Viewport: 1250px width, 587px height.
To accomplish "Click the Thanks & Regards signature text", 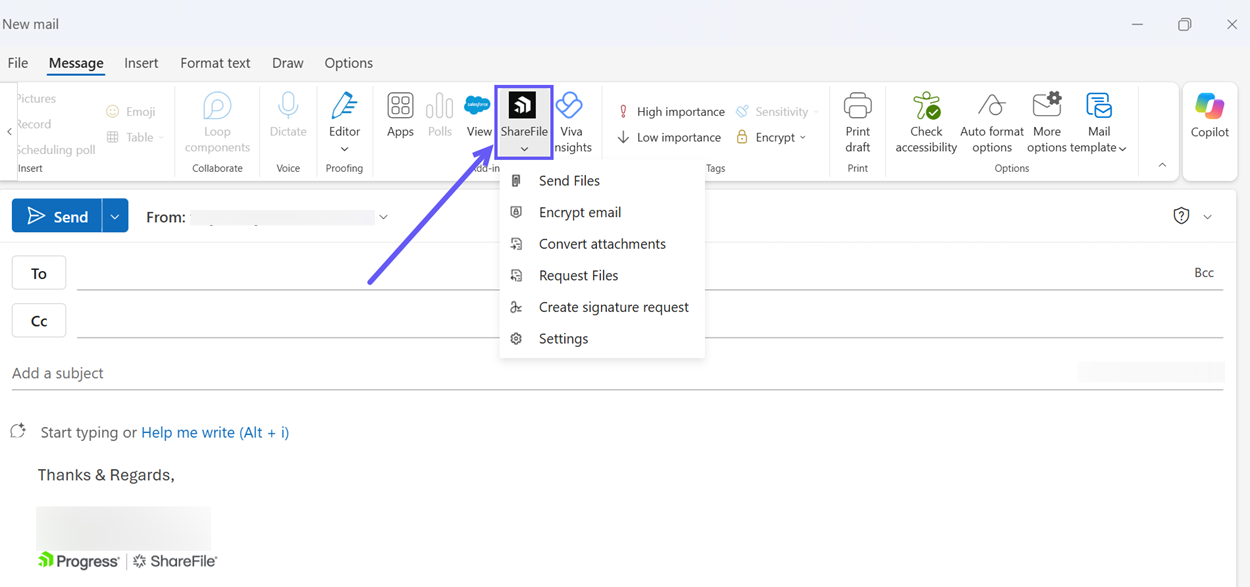I will pyautogui.click(x=106, y=475).
